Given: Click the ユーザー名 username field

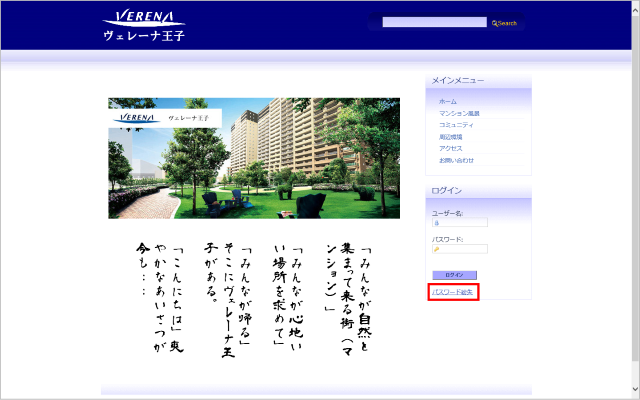Looking at the screenshot, I should [460, 222].
